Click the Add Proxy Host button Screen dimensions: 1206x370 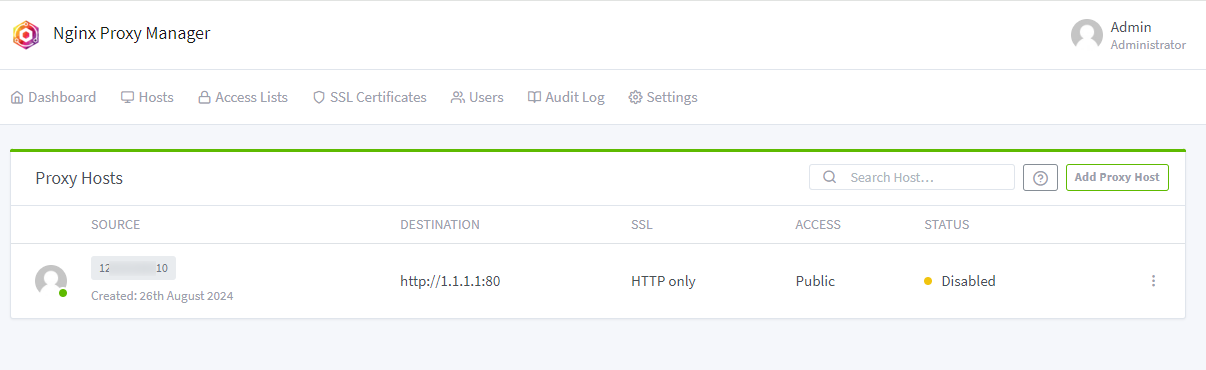click(1117, 178)
